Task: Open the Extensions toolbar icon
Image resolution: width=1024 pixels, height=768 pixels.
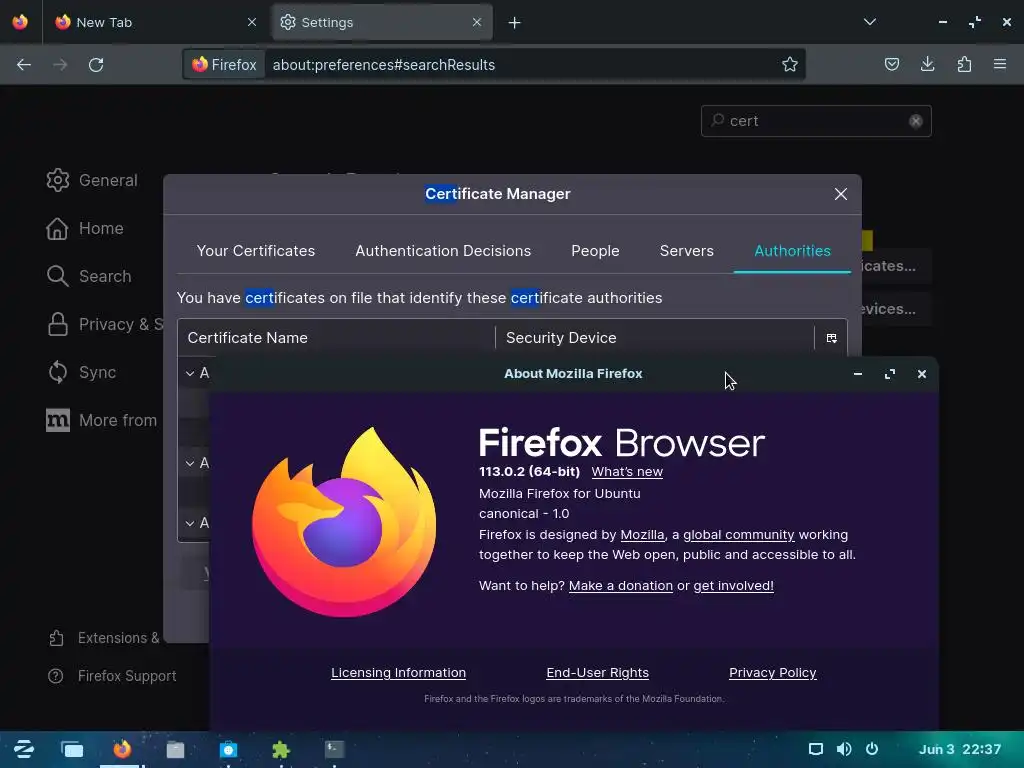Action: pyautogui.click(x=964, y=64)
